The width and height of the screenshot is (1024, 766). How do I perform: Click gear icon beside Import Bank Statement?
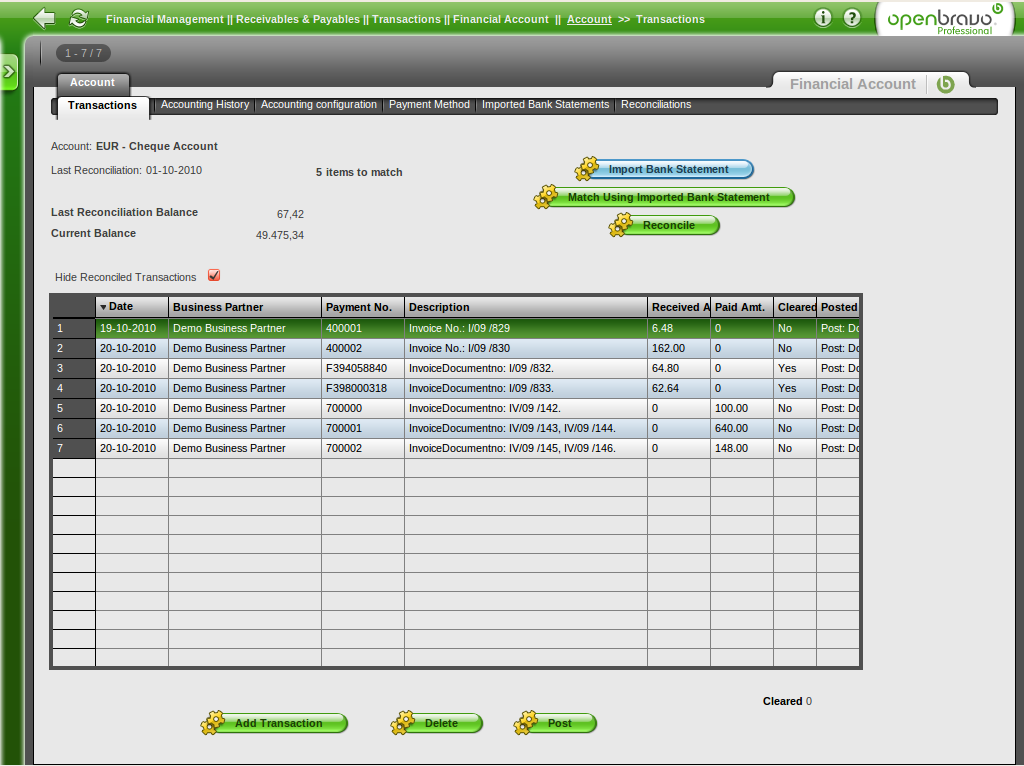[588, 169]
